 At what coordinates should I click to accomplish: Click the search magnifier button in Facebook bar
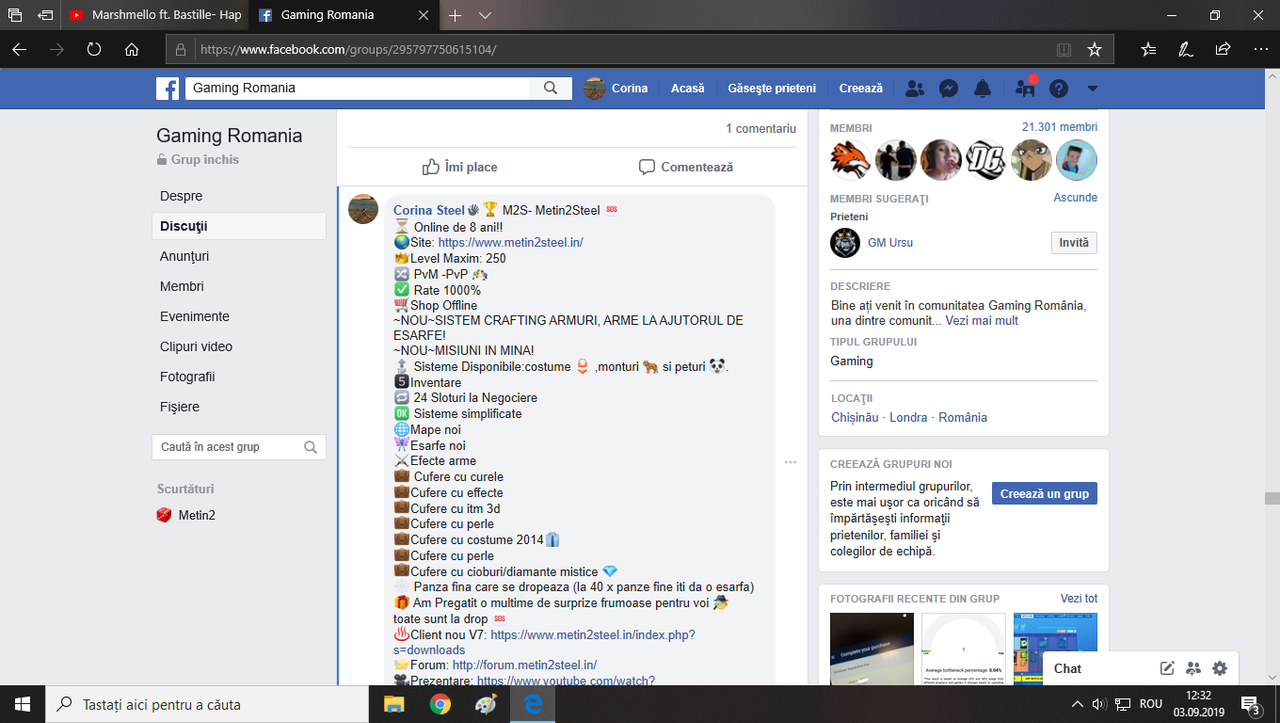(550, 88)
